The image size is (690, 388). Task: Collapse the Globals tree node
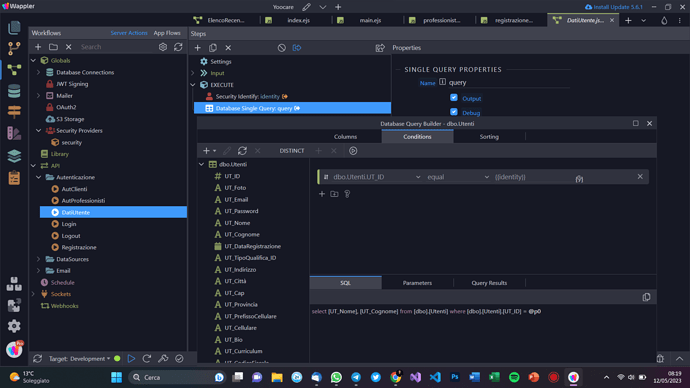click(33, 60)
